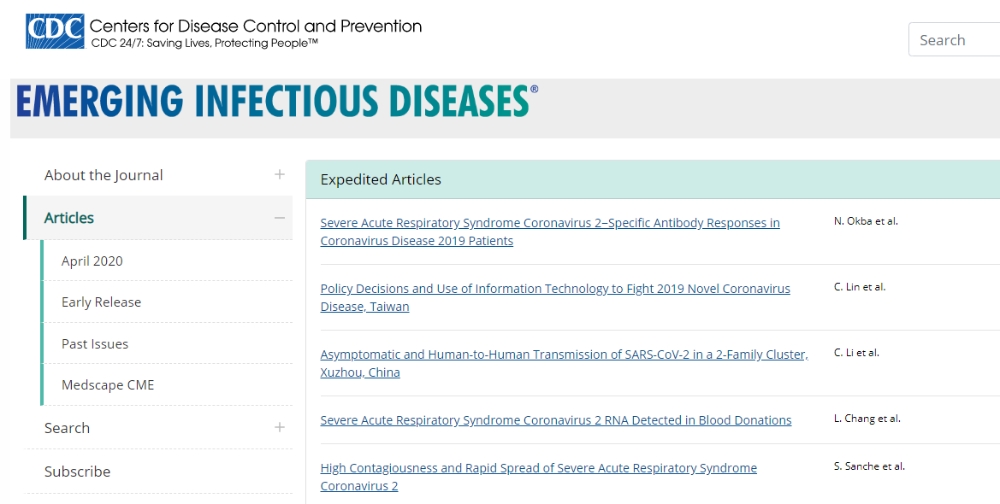Screen dimensions: 1000x504
Task: Click Centers for Disease Control header text
Action: (x=255, y=26)
